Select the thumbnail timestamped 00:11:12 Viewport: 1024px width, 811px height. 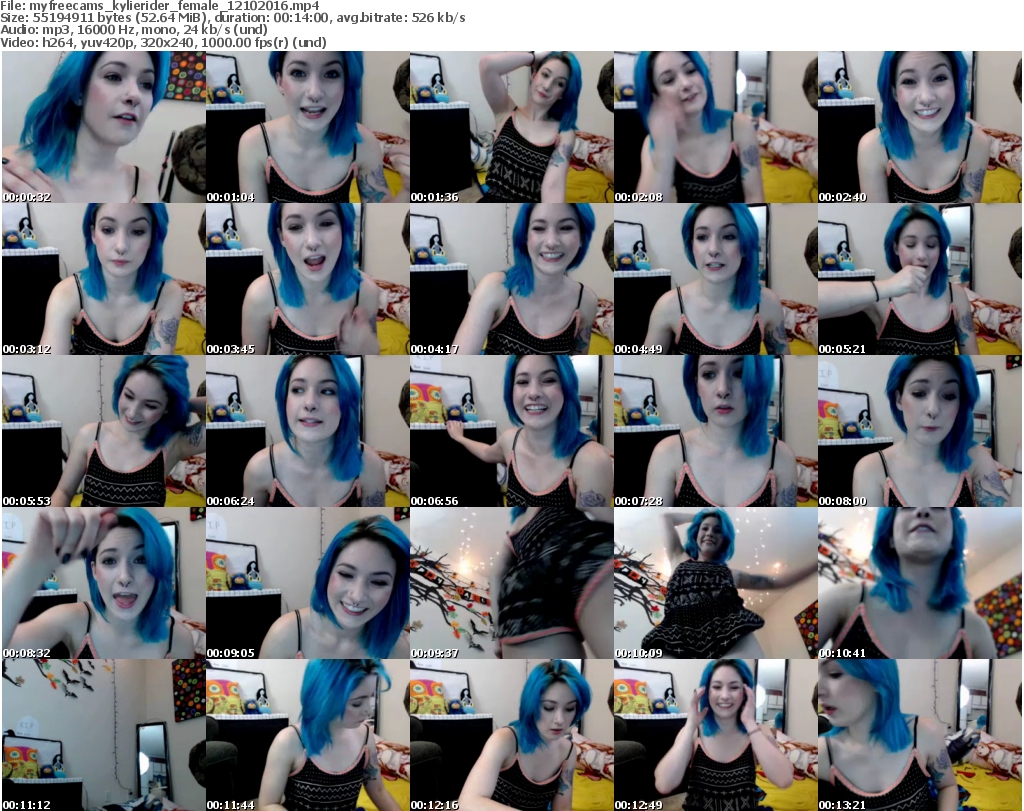104,735
